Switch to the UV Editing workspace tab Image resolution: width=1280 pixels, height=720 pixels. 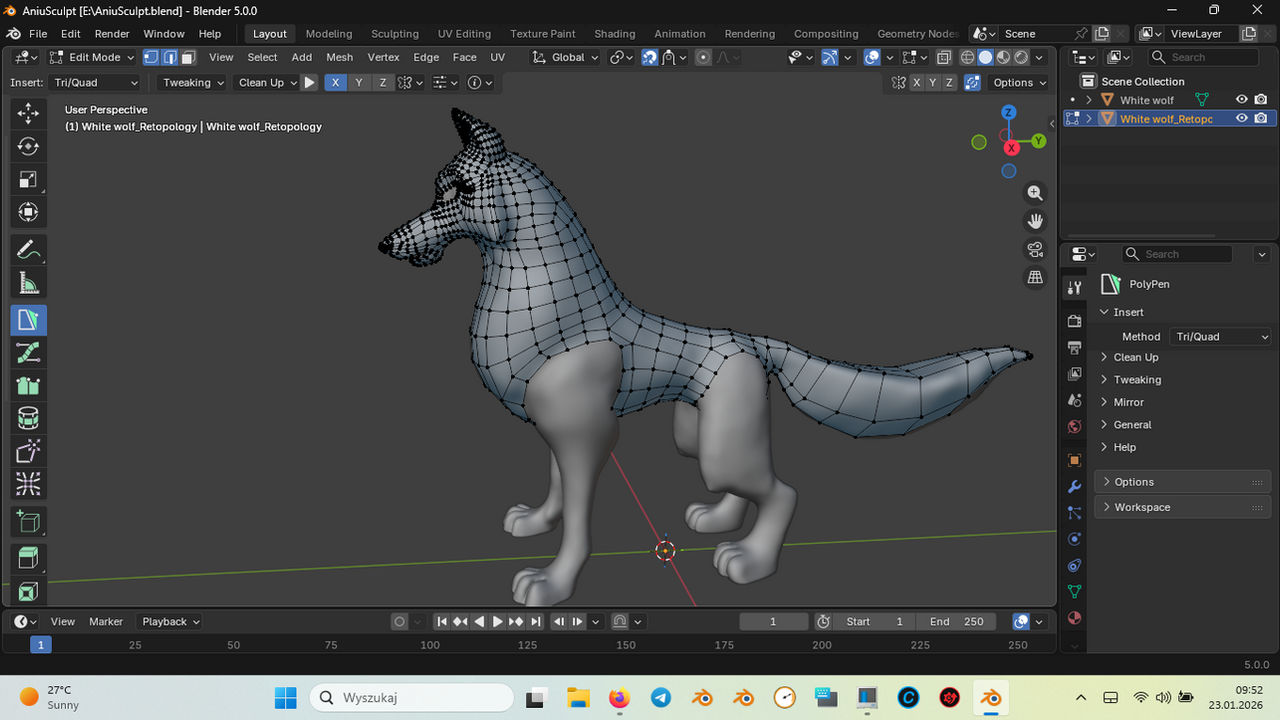coord(464,33)
